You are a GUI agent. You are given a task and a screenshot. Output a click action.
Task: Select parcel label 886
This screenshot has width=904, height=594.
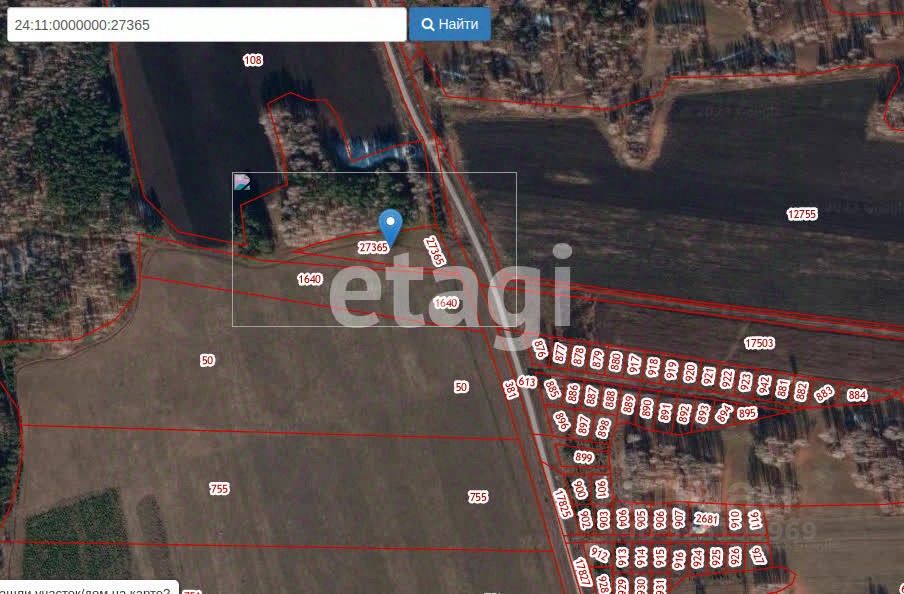tap(572, 393)
